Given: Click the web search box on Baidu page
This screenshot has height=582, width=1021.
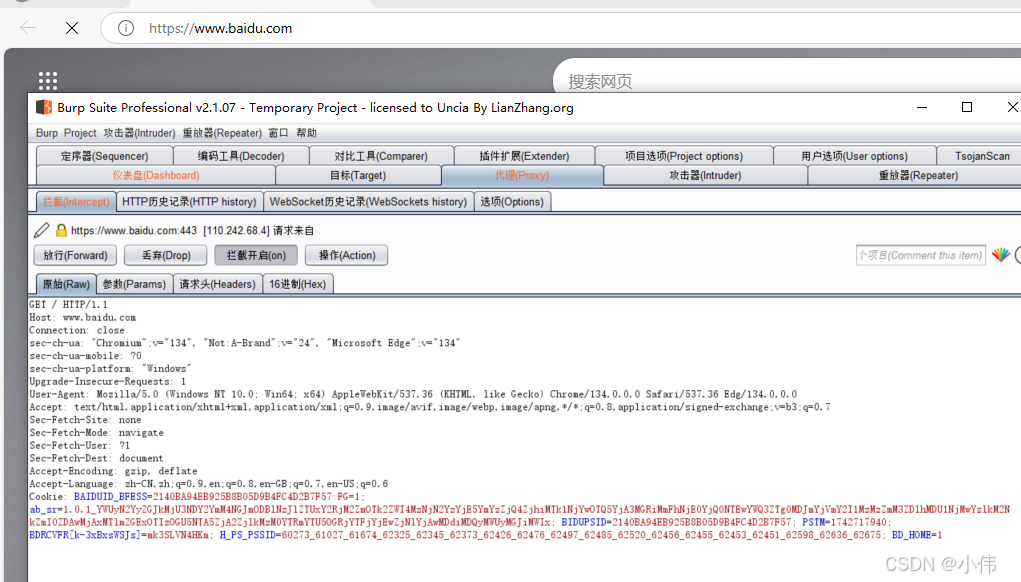Looking at the screenshot, I should [x=787, y=81].
